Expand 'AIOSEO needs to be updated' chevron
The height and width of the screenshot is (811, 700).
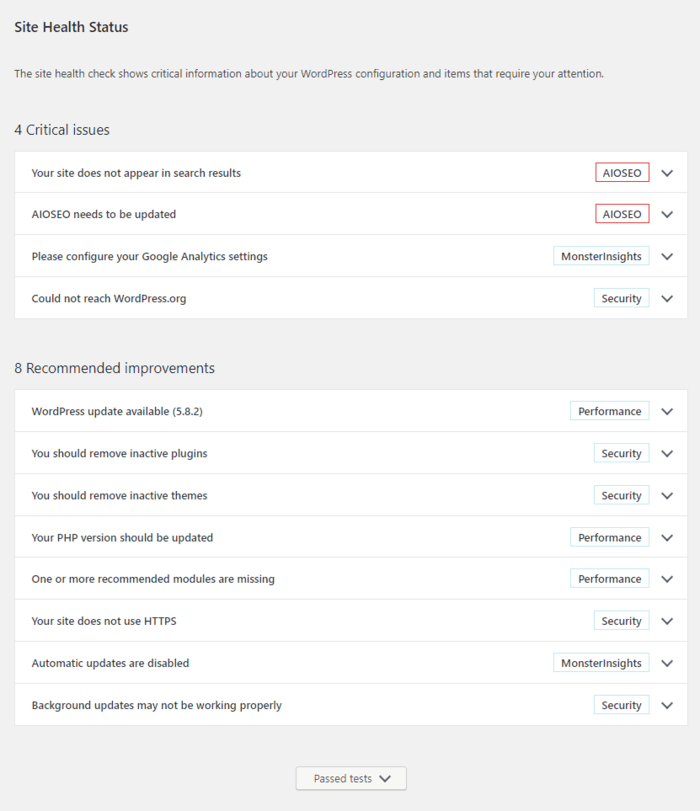click(x=667, y=215)
